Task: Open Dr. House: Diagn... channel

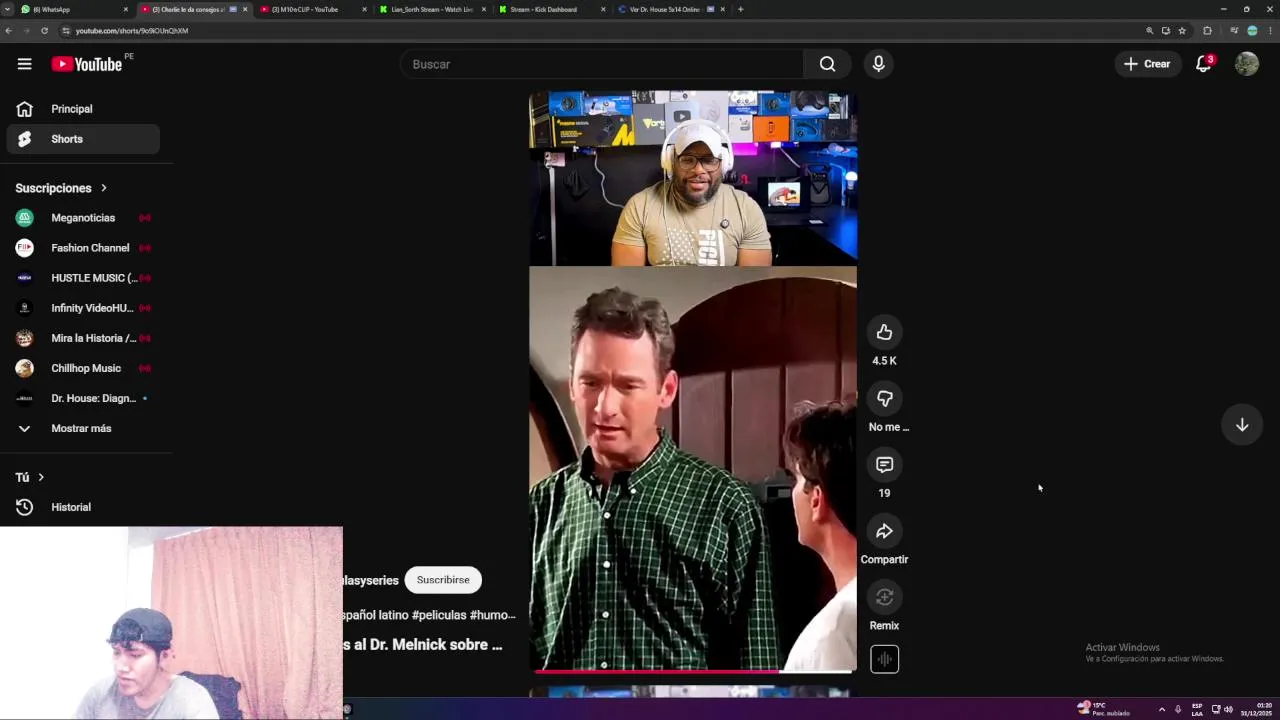Action: tap(83, 398)
